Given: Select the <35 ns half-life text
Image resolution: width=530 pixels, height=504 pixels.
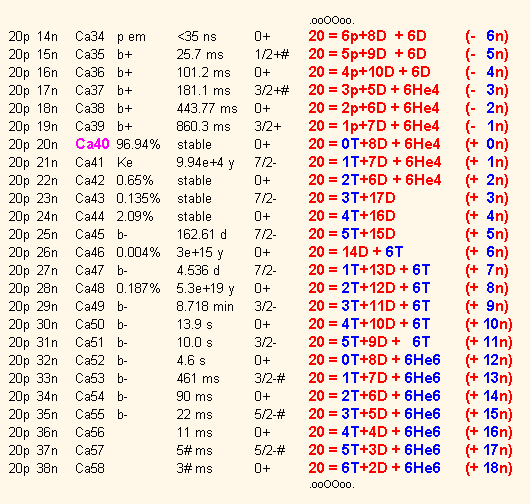Looking at the screenshot, I should [197, 37].
